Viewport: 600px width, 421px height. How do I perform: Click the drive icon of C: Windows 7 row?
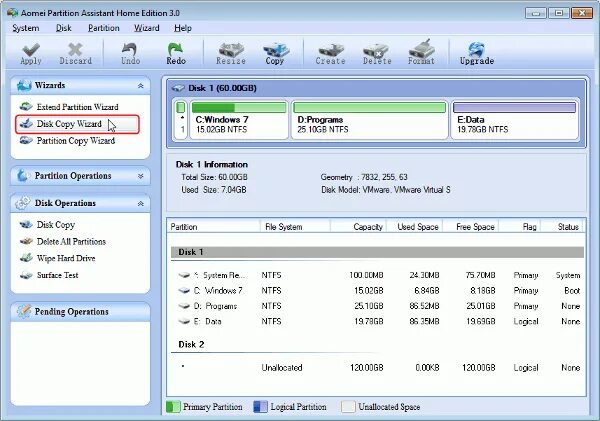click(x=184, y=290)
